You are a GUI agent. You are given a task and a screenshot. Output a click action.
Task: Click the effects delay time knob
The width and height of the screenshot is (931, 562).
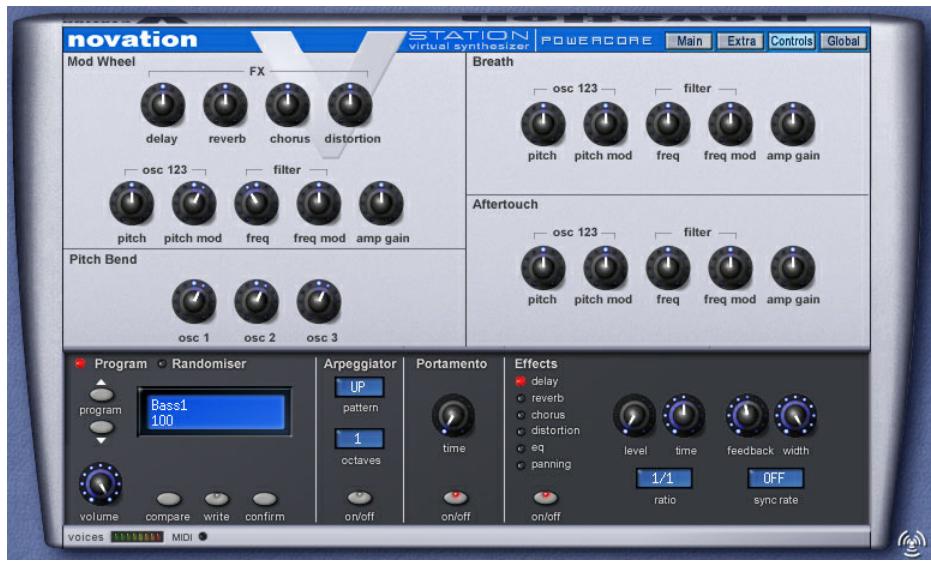(684, 415)
